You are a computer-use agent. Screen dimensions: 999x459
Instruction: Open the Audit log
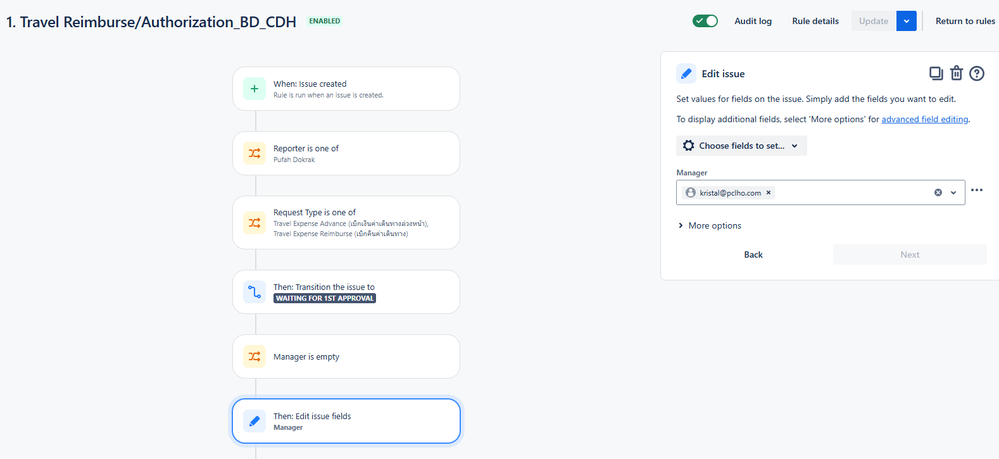[753, 21]
